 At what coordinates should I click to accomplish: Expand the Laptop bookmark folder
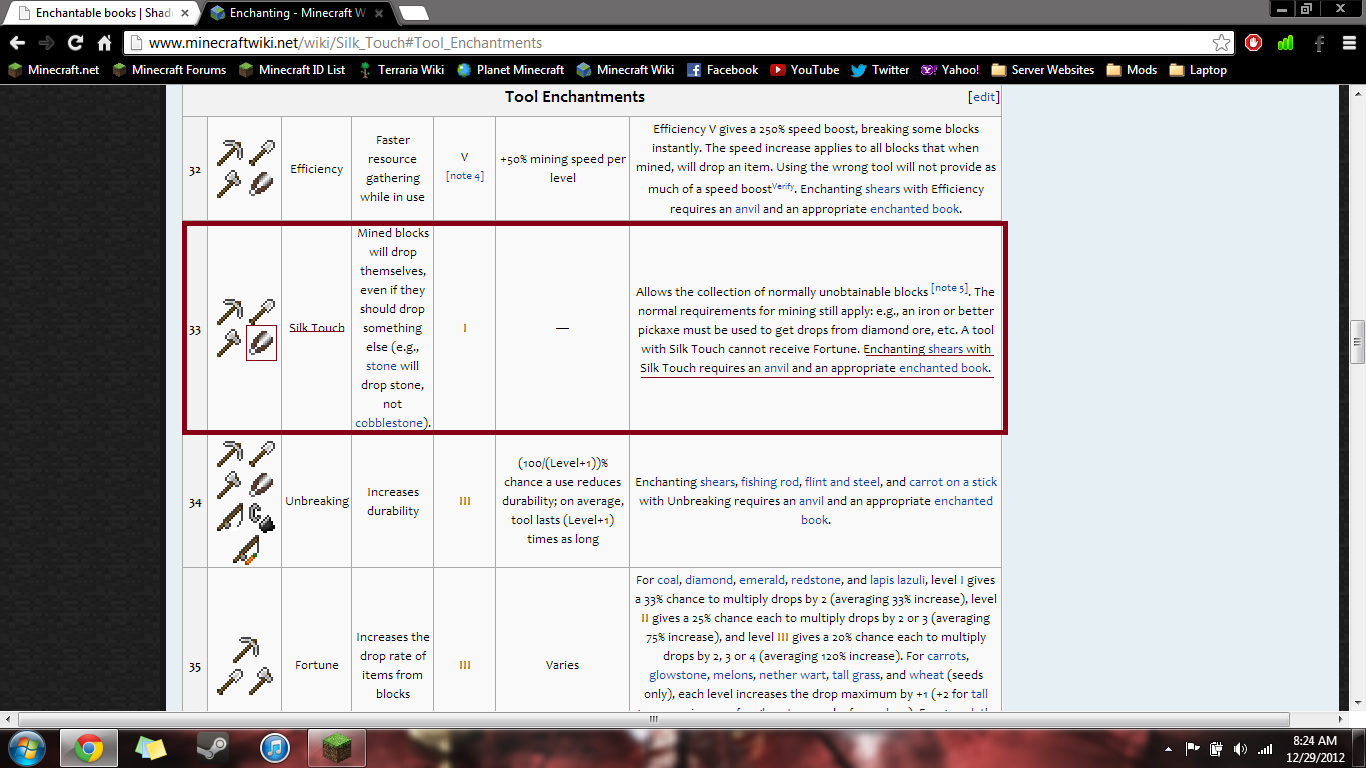1197,70
